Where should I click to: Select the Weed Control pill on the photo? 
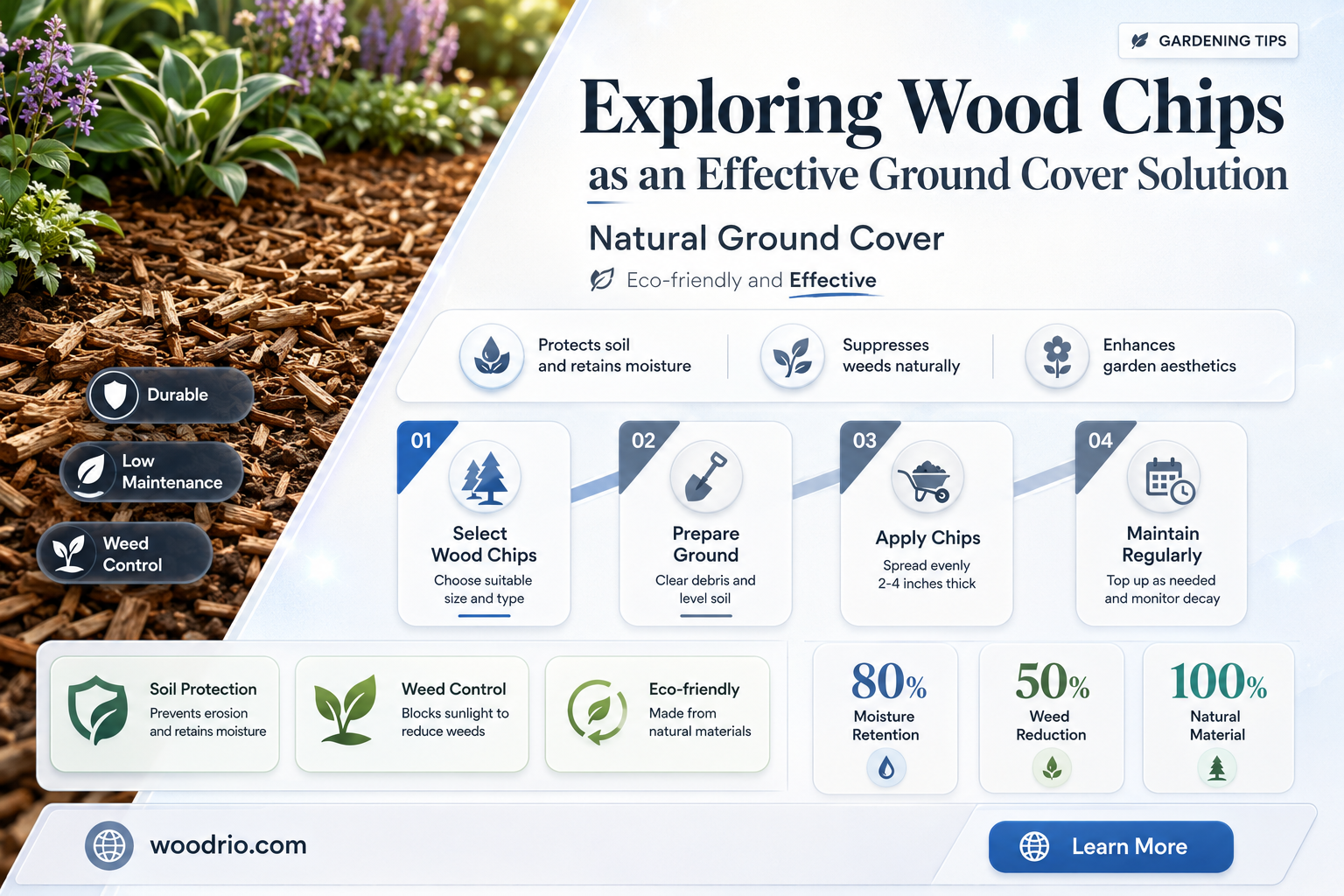pos(124,554)
